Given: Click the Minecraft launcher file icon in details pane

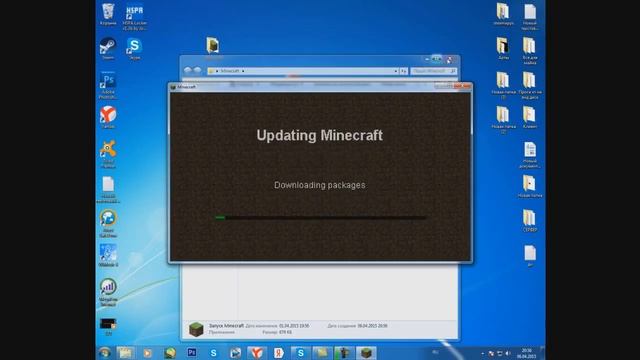Looking at the screenshot, I should pos(196,329).
